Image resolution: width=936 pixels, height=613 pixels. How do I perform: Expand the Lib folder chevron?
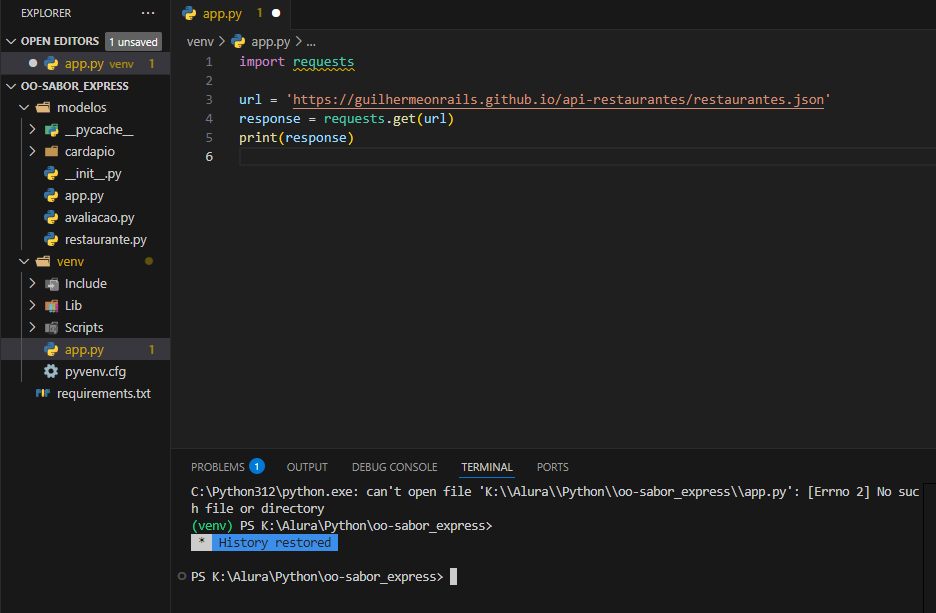click(32, 306)
